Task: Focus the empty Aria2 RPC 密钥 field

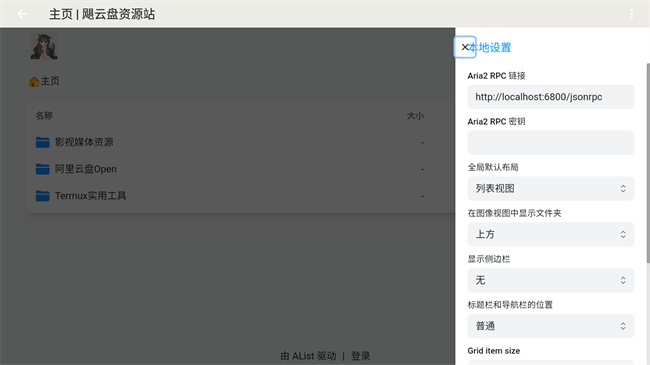Action: tap(551, 143)
